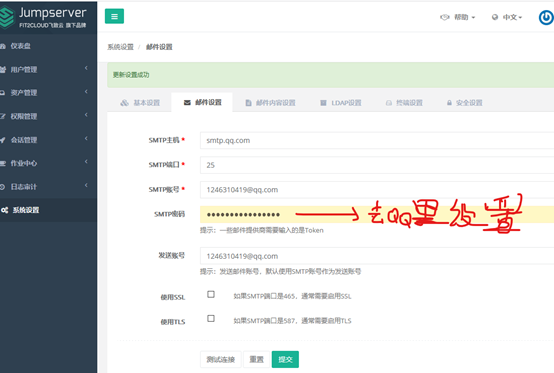Click the 用户管理 users icon in the sidebar
Viewport: 554px width, 373px height.
point(3,70)
